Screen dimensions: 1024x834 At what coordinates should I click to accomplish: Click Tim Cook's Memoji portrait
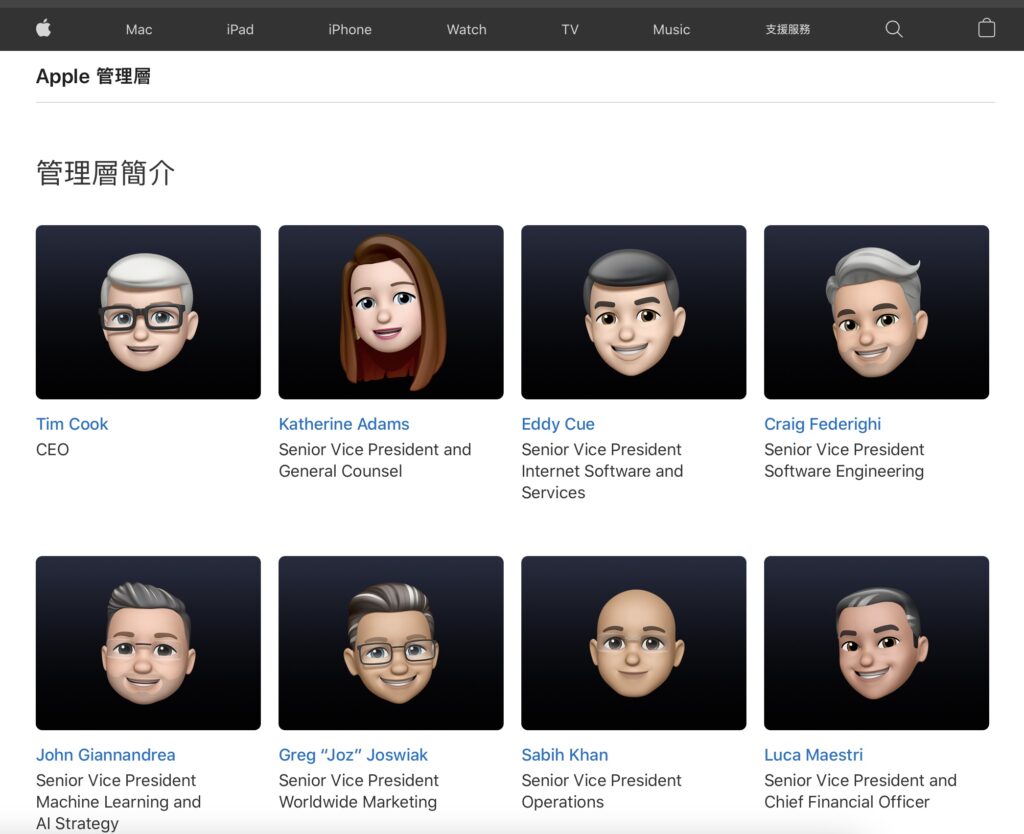pos(148,312)
